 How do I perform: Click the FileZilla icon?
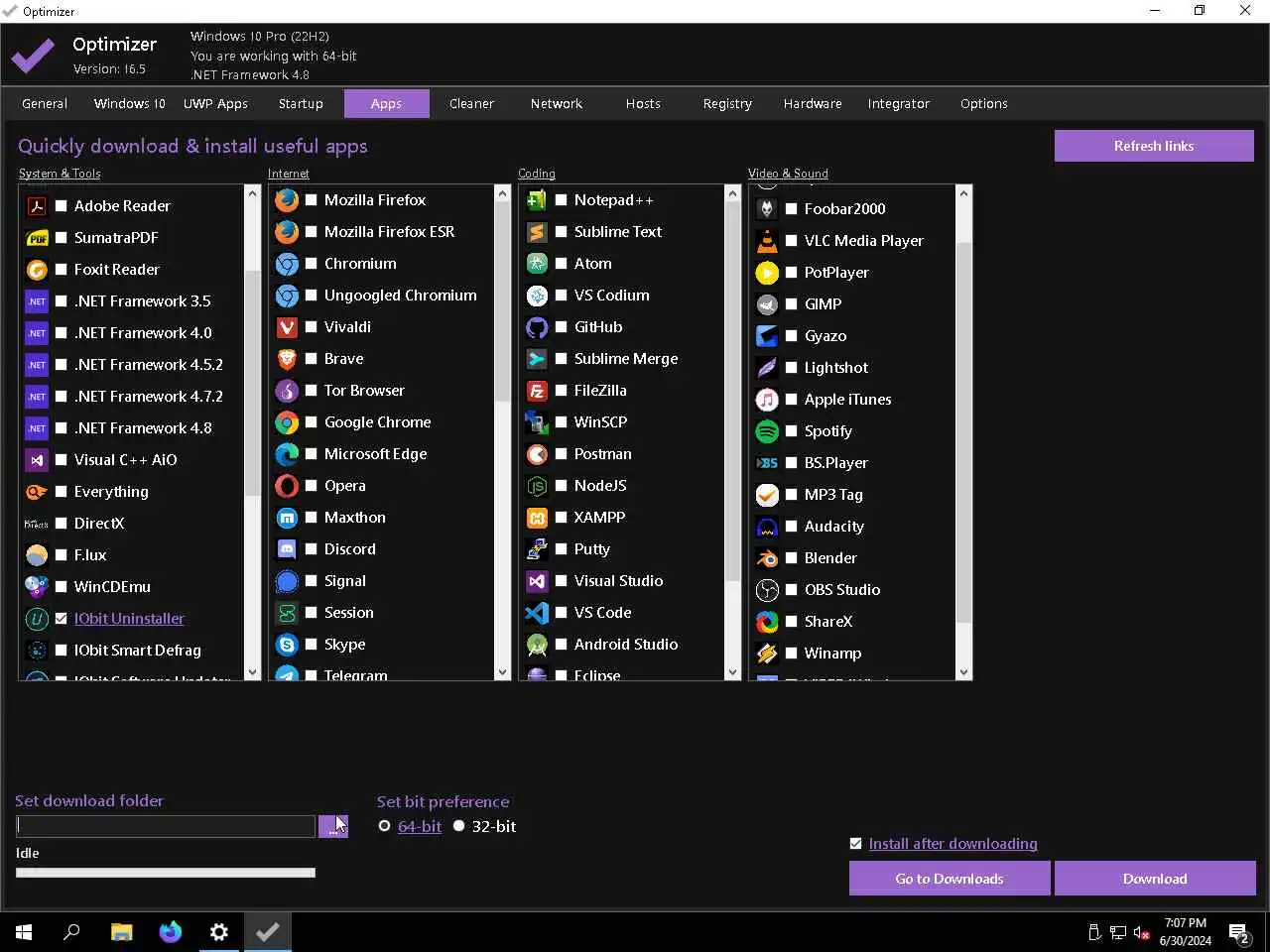coord(537,391)
